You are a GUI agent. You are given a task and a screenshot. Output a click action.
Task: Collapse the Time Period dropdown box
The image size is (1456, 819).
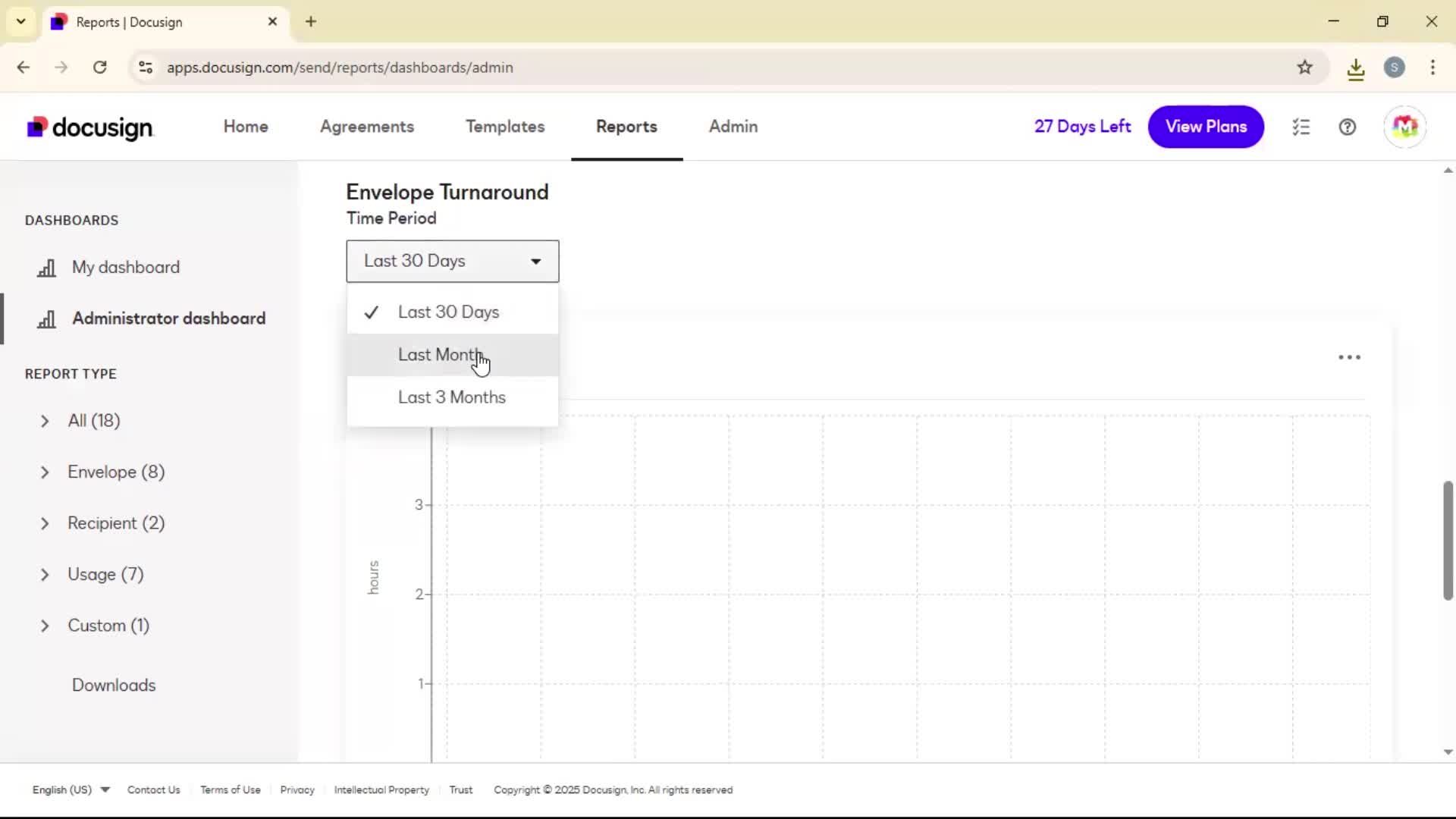point(452,262)
